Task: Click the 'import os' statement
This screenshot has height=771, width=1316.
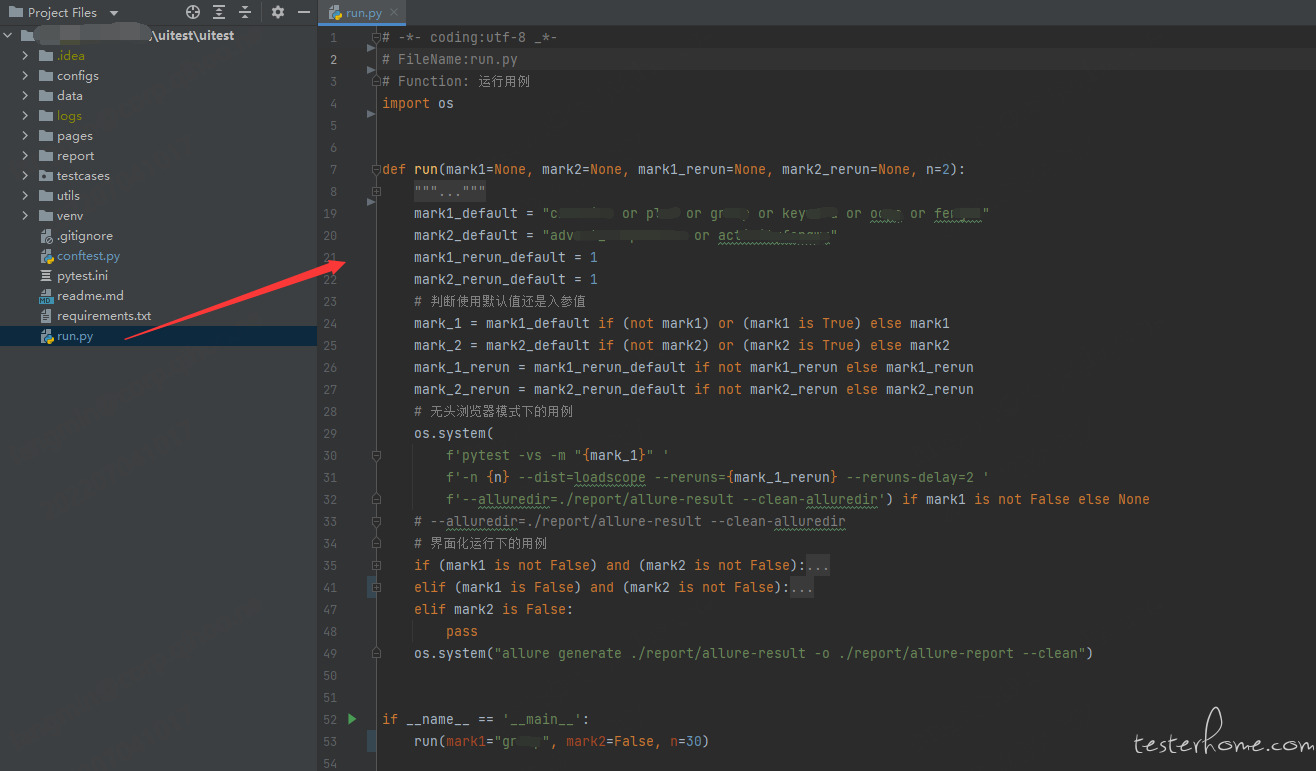Action: pos(418,103)
